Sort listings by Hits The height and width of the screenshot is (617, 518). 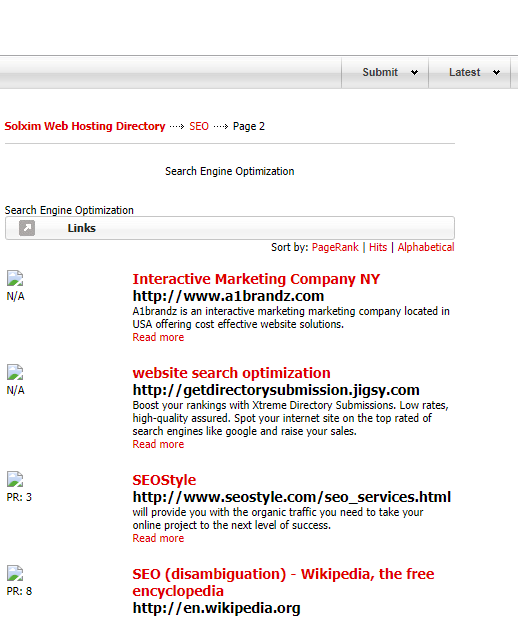point(378,247)
